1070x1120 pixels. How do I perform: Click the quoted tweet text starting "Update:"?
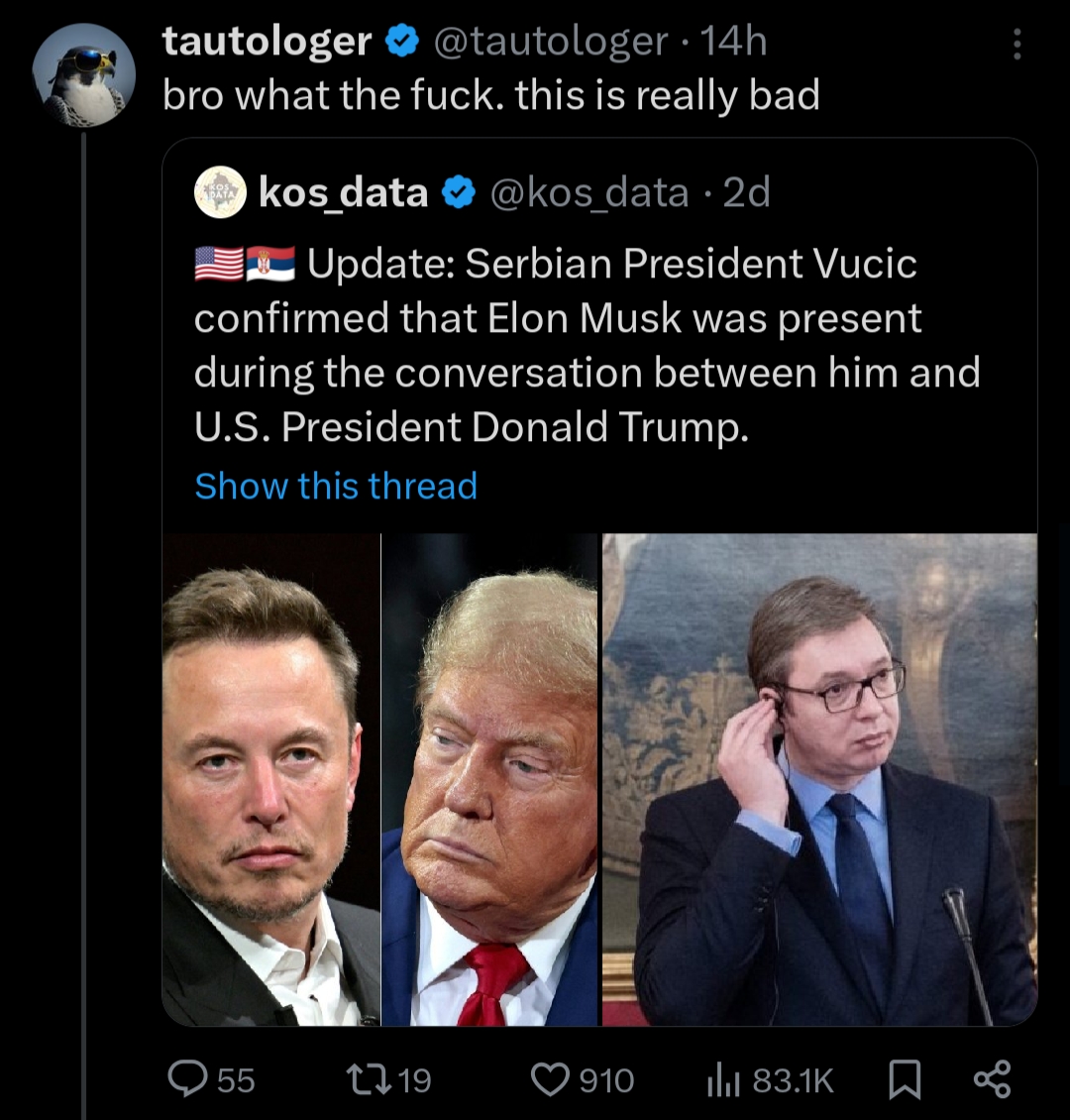pos(585,345)
